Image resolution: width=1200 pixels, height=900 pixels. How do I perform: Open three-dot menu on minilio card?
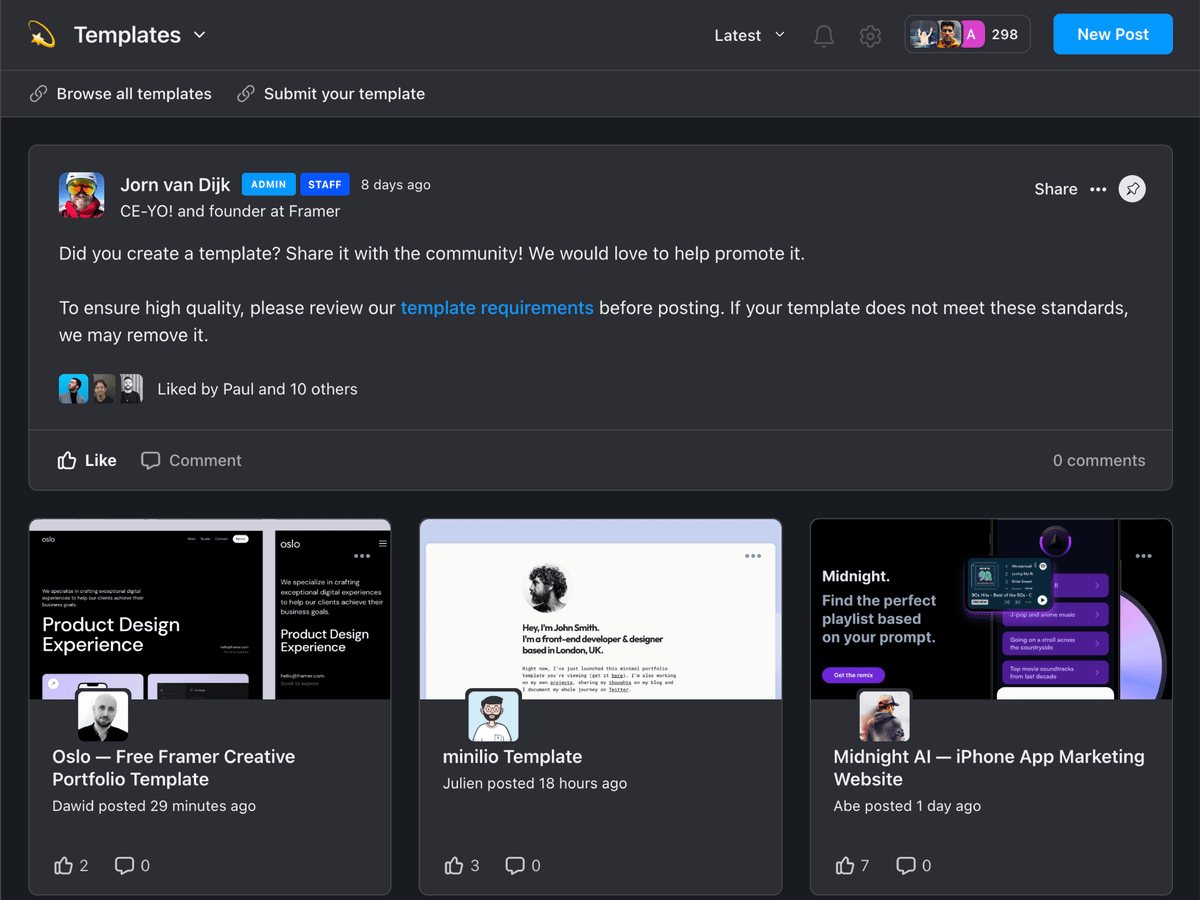pos(753,557)
